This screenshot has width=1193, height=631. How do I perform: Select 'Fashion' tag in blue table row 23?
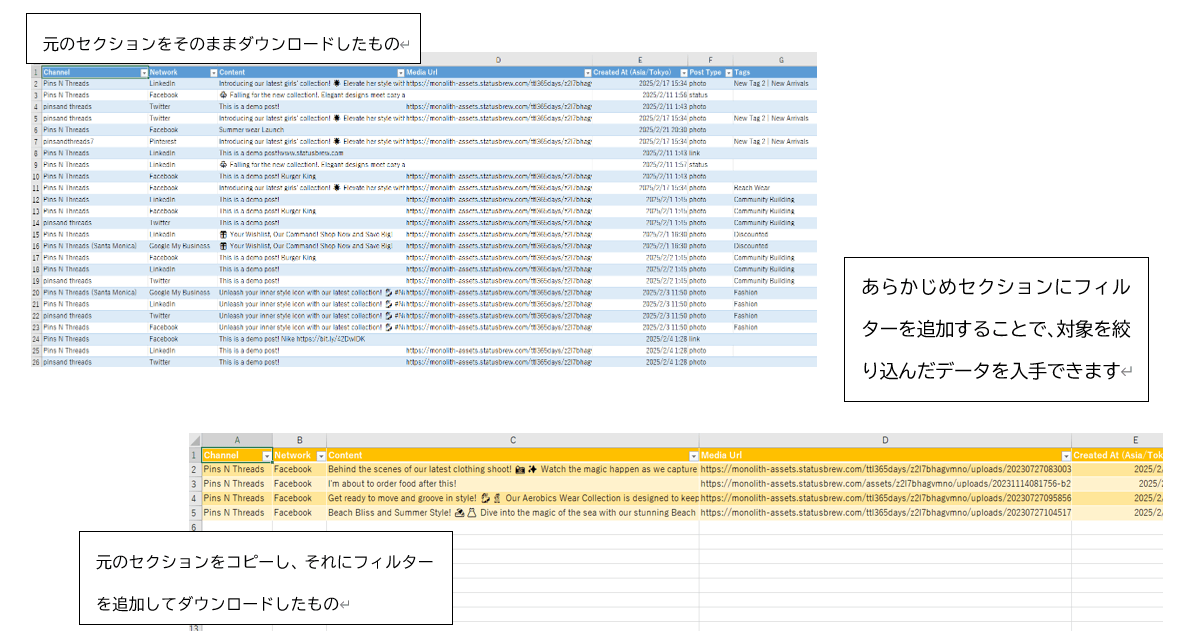click(775, 327)
